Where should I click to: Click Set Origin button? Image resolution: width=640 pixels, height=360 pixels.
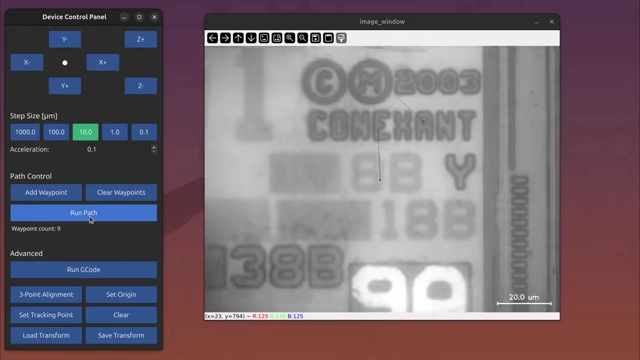pos(121,294)
